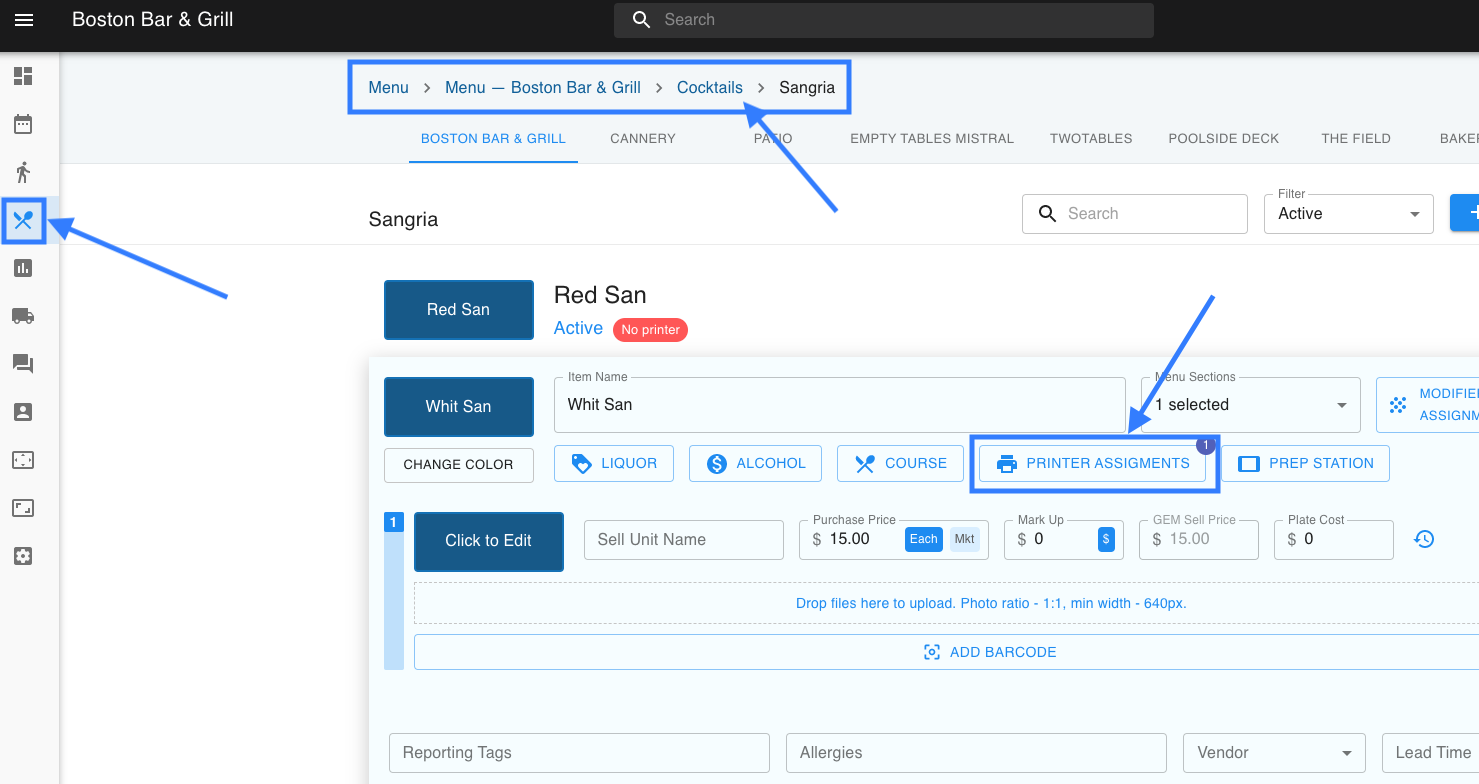Click the fork and knife menu icon

[x=24, y=220]
